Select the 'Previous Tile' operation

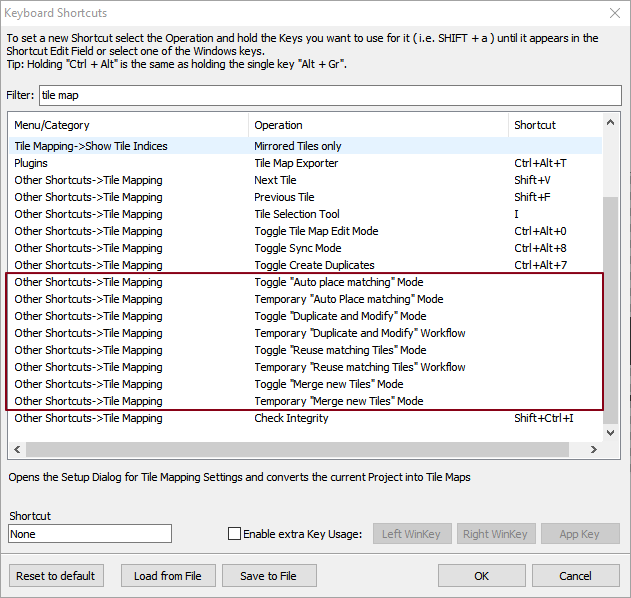click(305, 197)
